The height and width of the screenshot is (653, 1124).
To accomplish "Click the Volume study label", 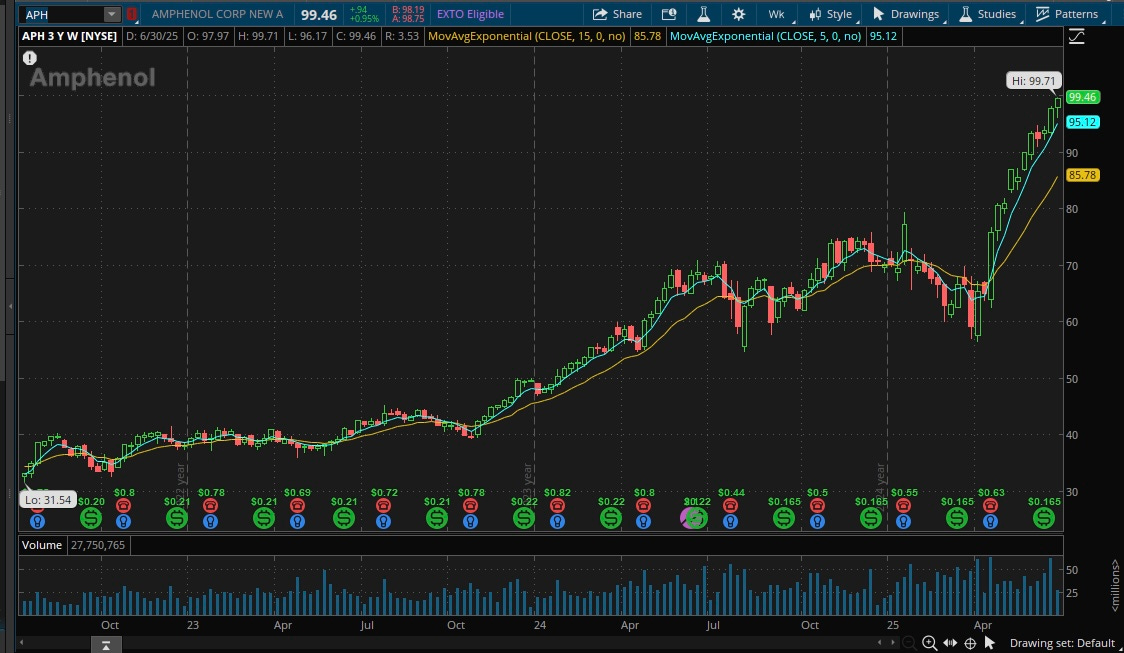I will click(42, 545).
